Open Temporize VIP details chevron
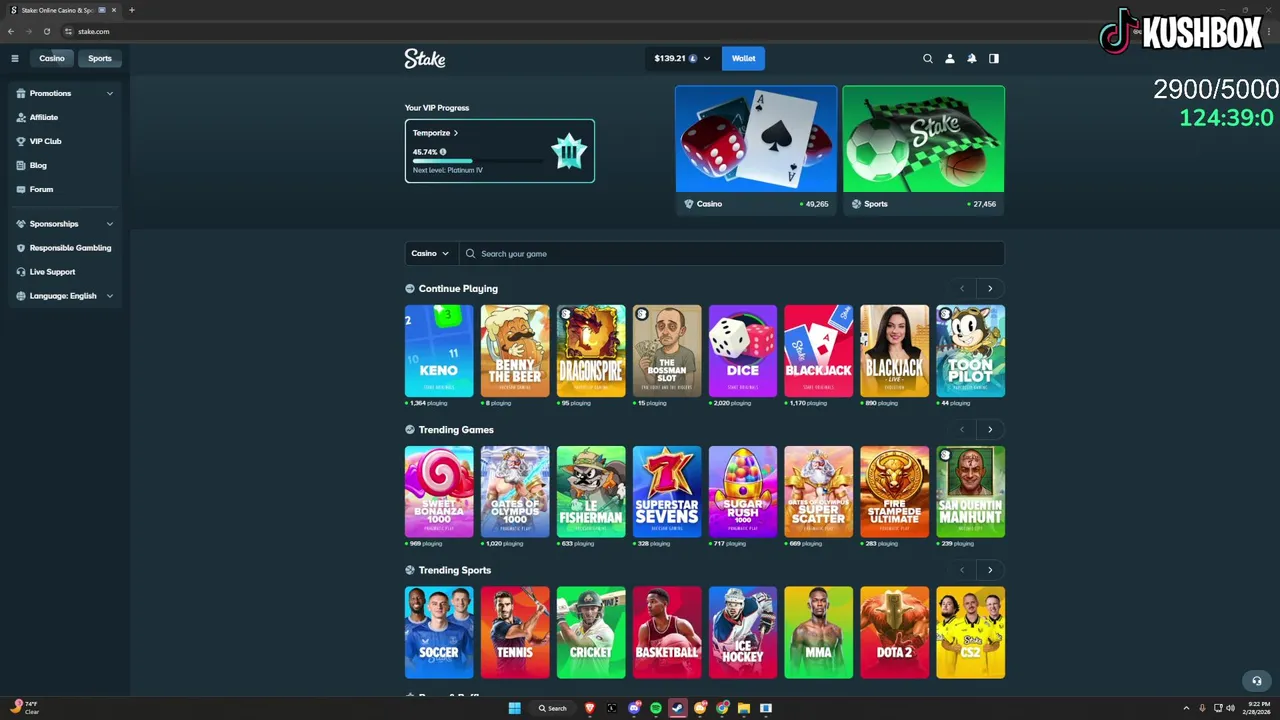The width and height of the screenshot is (1280, 720). (456, 133)
